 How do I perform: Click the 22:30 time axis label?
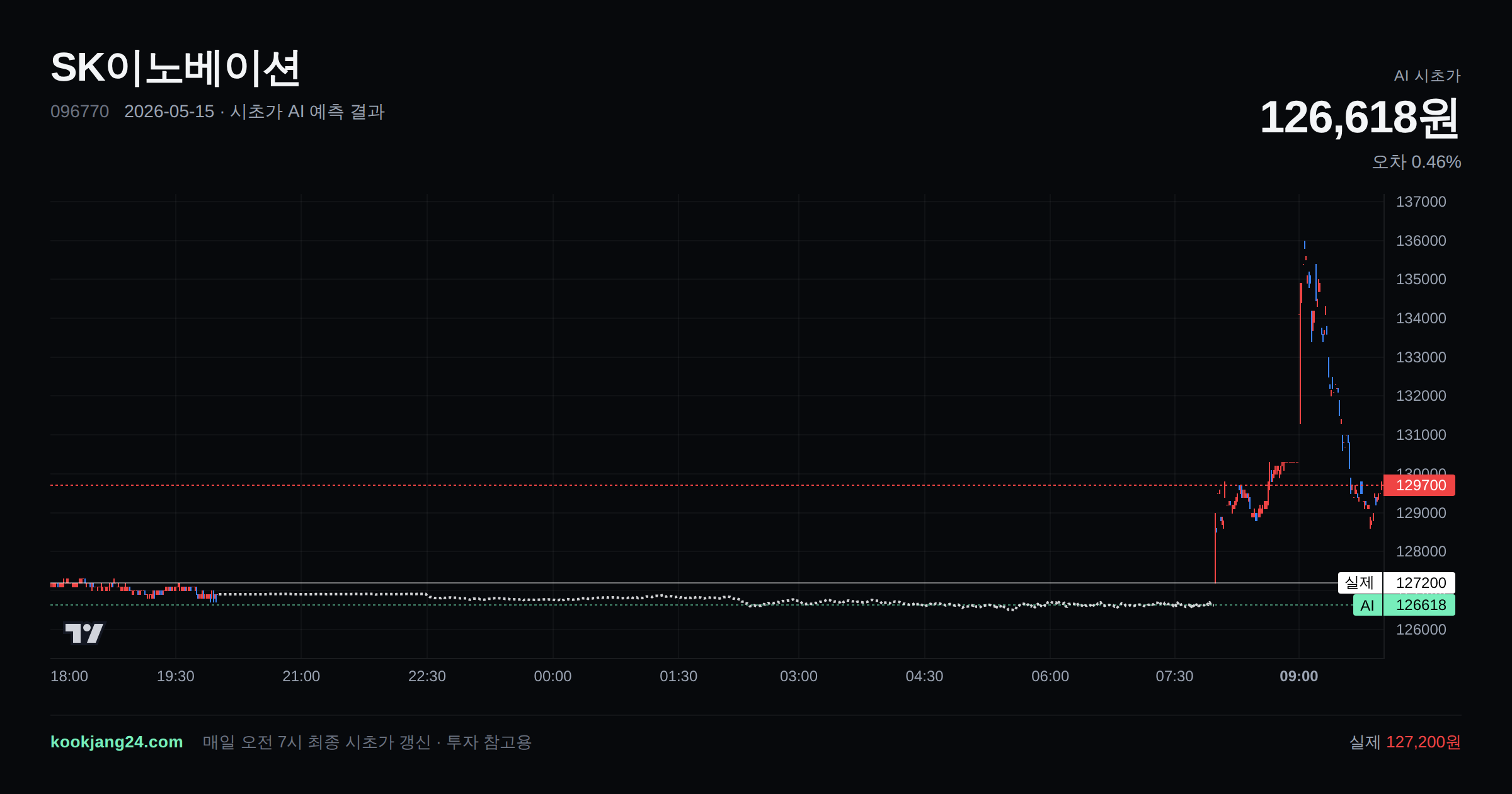click(x=427, y=676)
